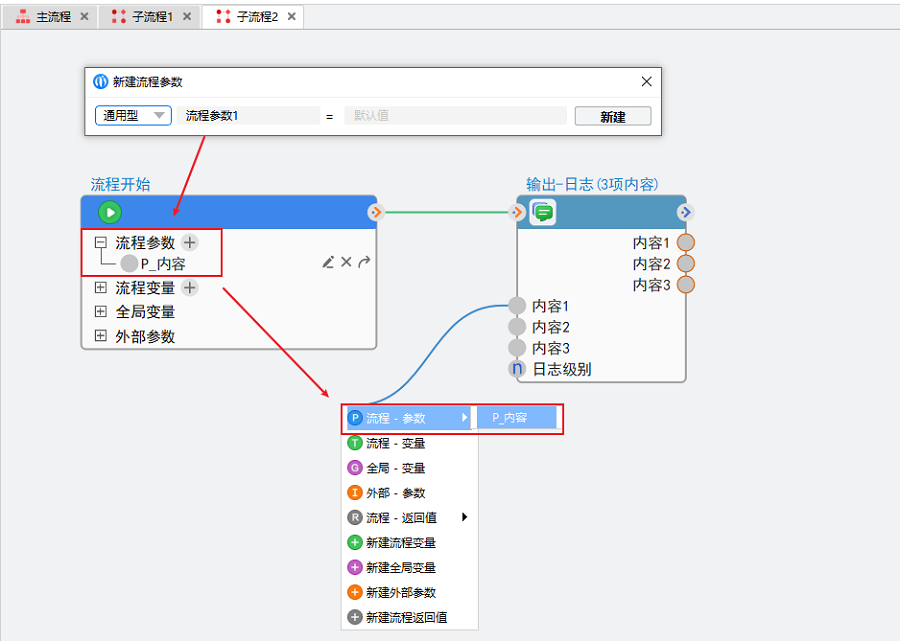Click the 内容2 input port circle

[517, 327]
